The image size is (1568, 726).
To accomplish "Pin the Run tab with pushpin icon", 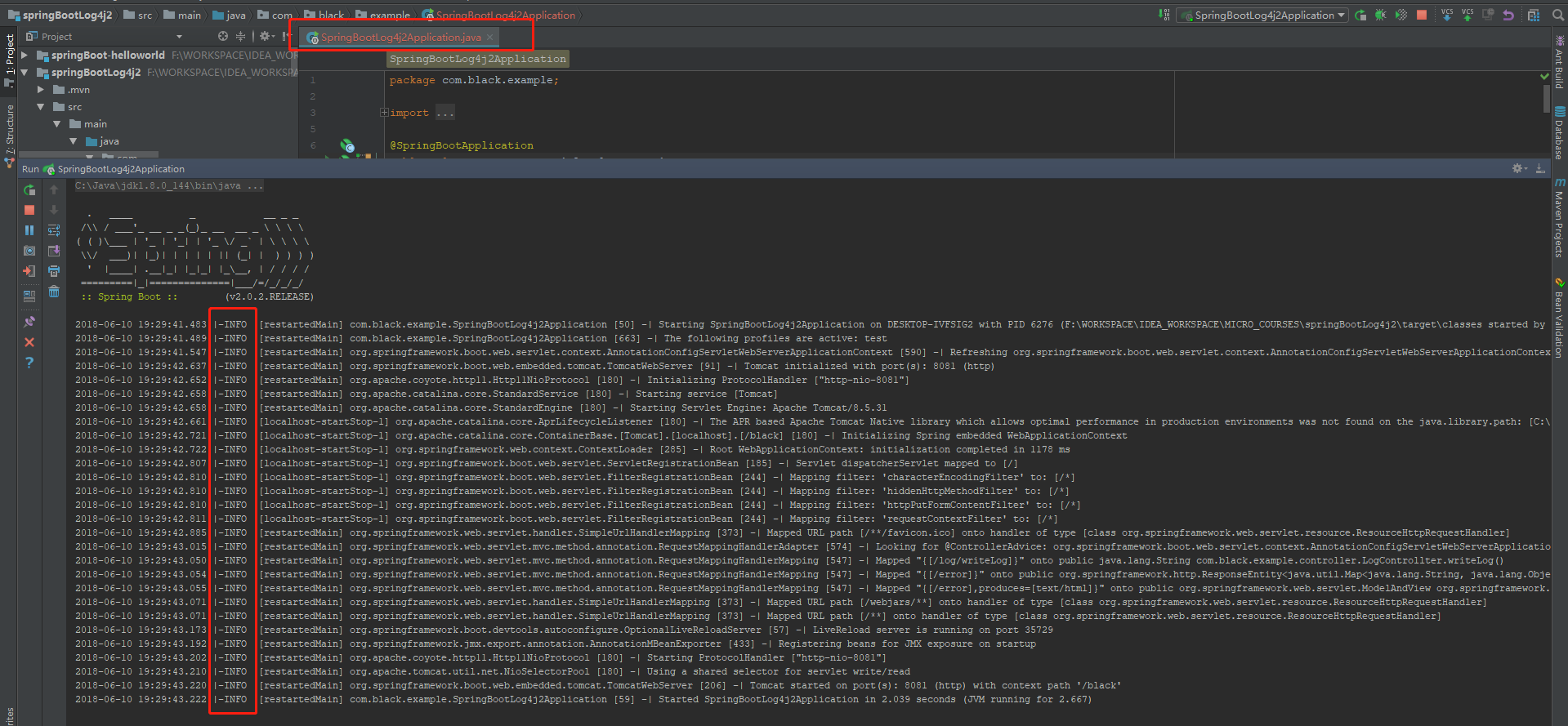I will [29, 322].
